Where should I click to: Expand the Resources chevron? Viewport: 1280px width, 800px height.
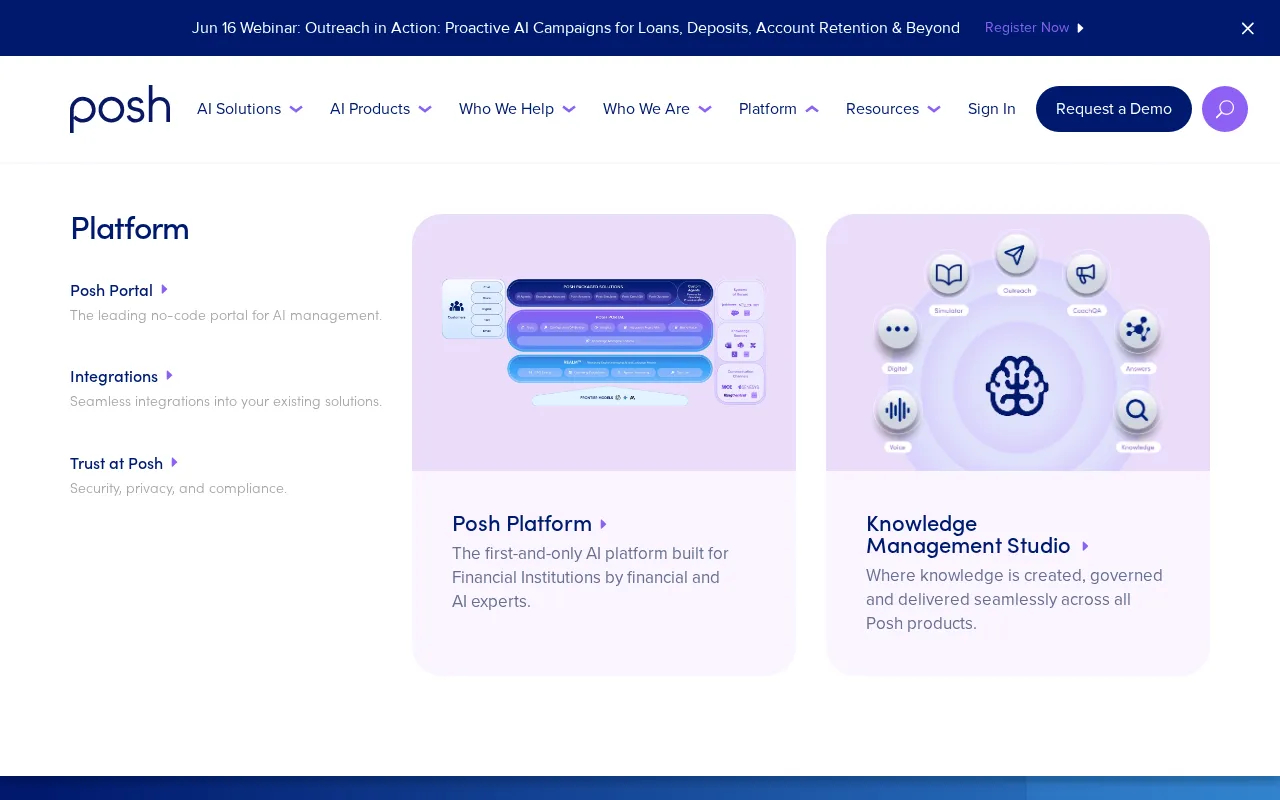tap(934, 109)
